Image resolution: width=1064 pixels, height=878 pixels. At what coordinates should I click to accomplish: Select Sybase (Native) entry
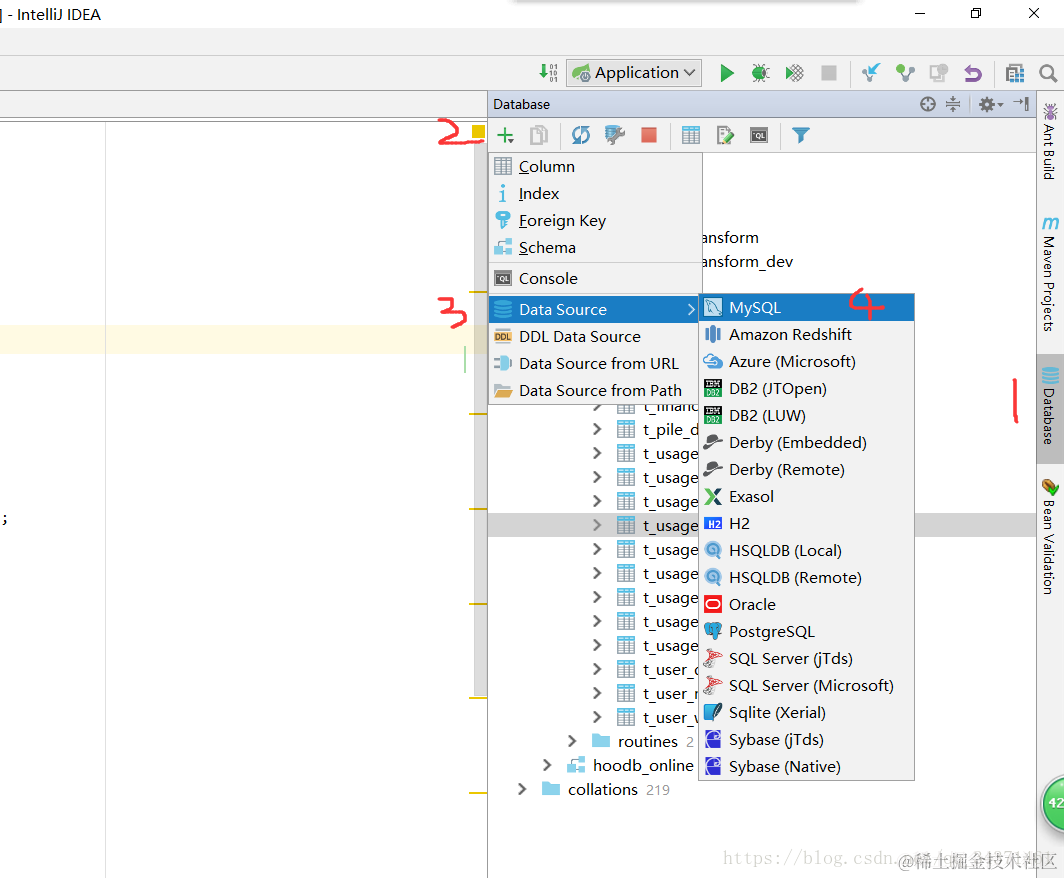(x=807, y=767)
